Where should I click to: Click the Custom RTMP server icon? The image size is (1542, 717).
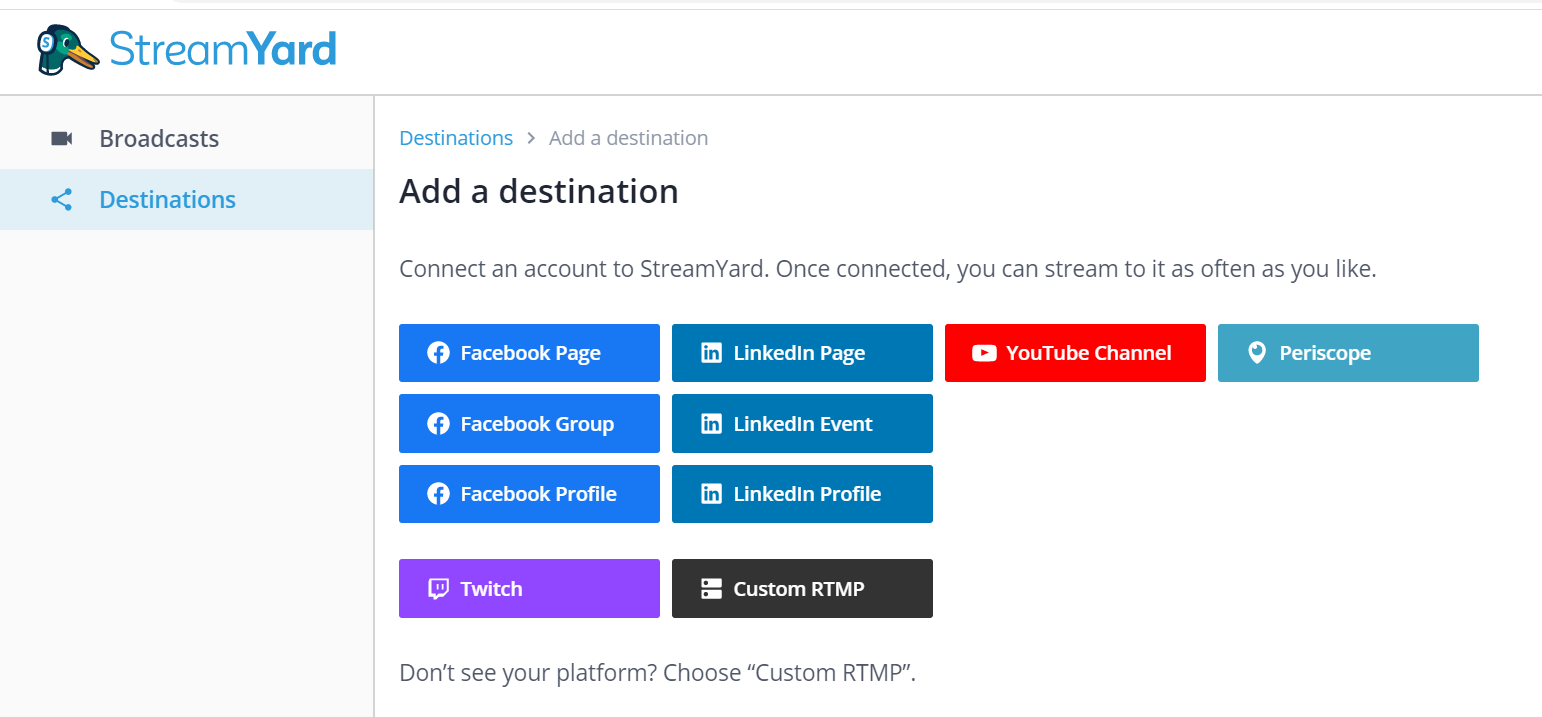click(x=711, y=588)
